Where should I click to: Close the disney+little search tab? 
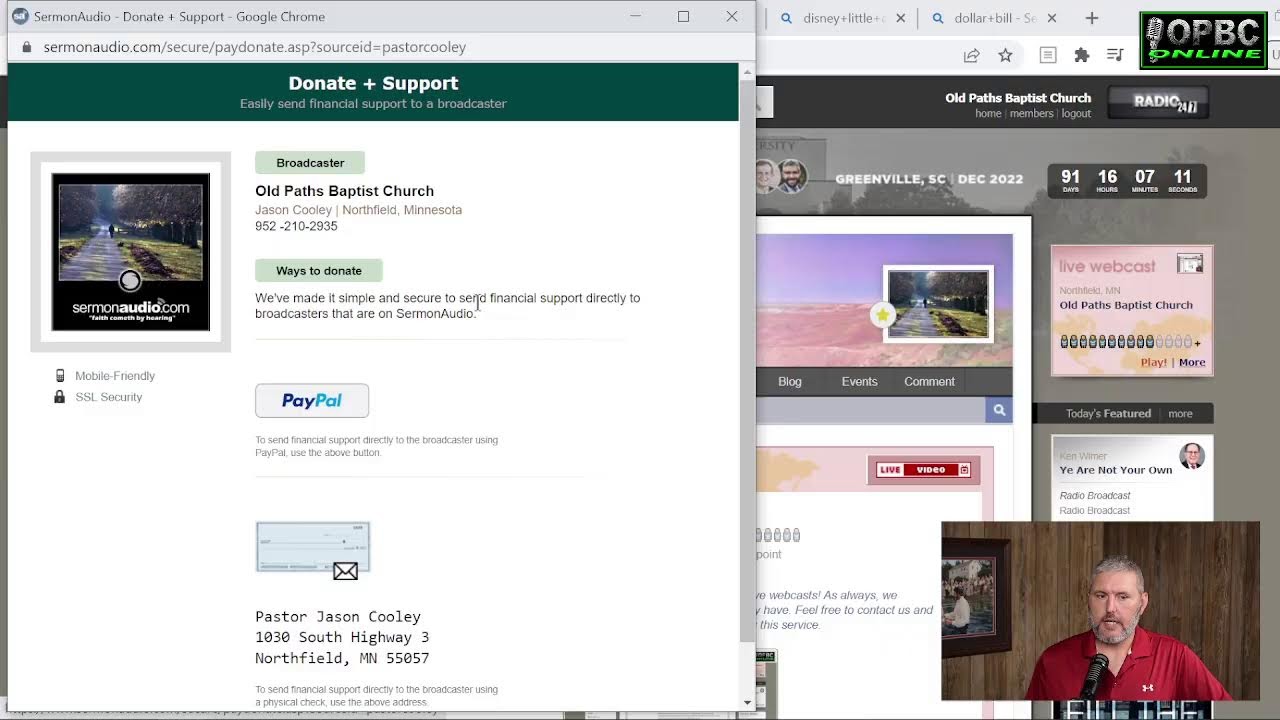900,18
